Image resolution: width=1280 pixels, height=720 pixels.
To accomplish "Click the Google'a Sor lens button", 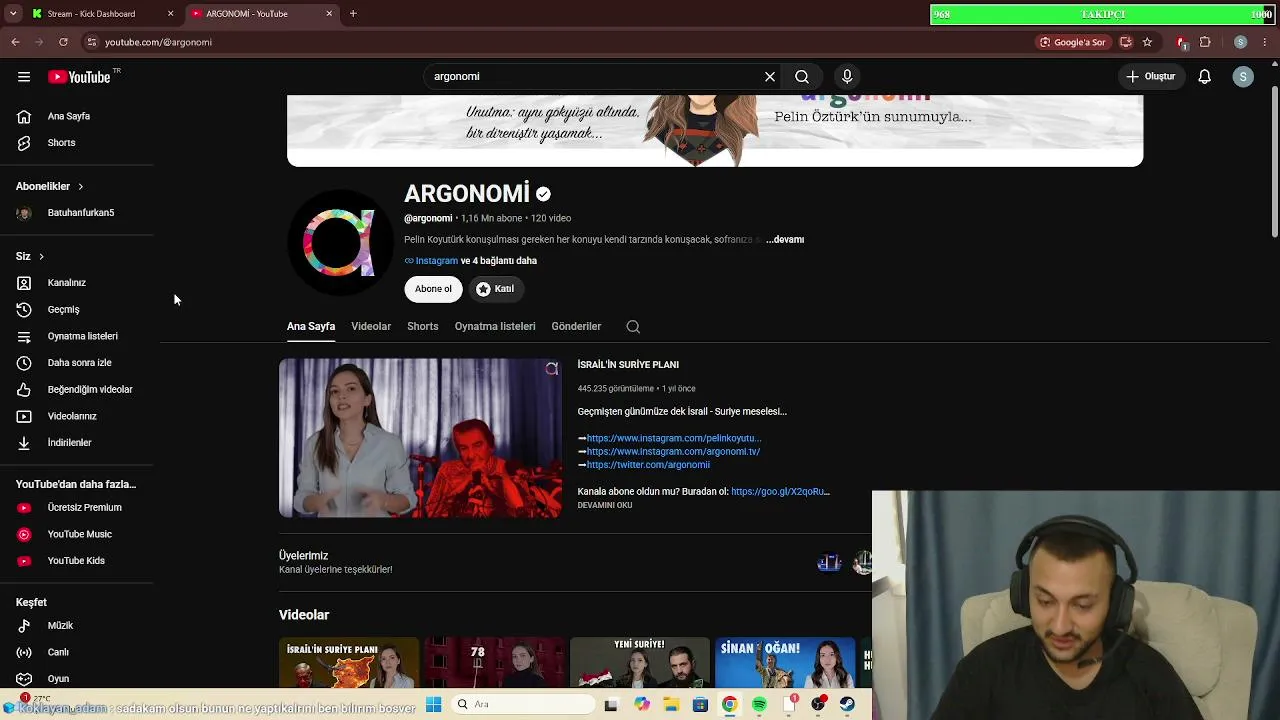I will 1073,42.
